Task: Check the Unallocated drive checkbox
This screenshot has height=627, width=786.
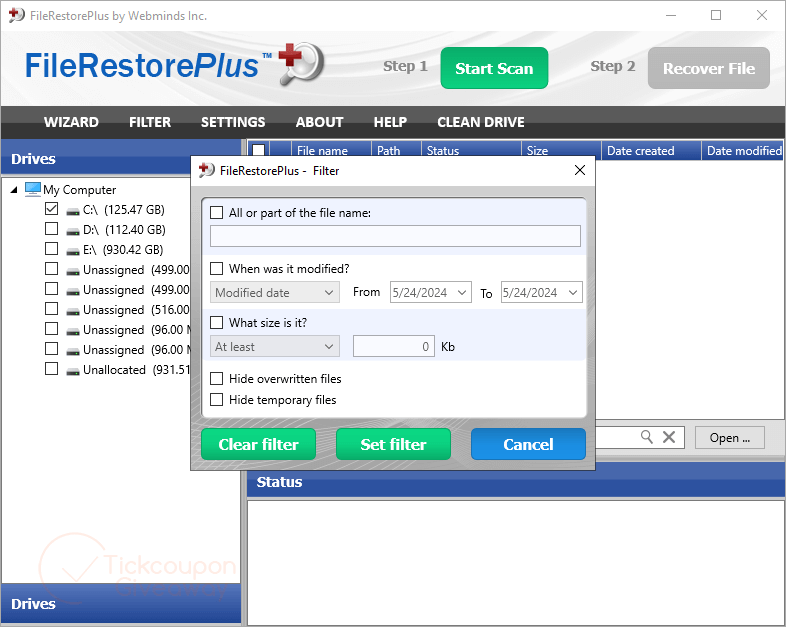Action: 51,369
